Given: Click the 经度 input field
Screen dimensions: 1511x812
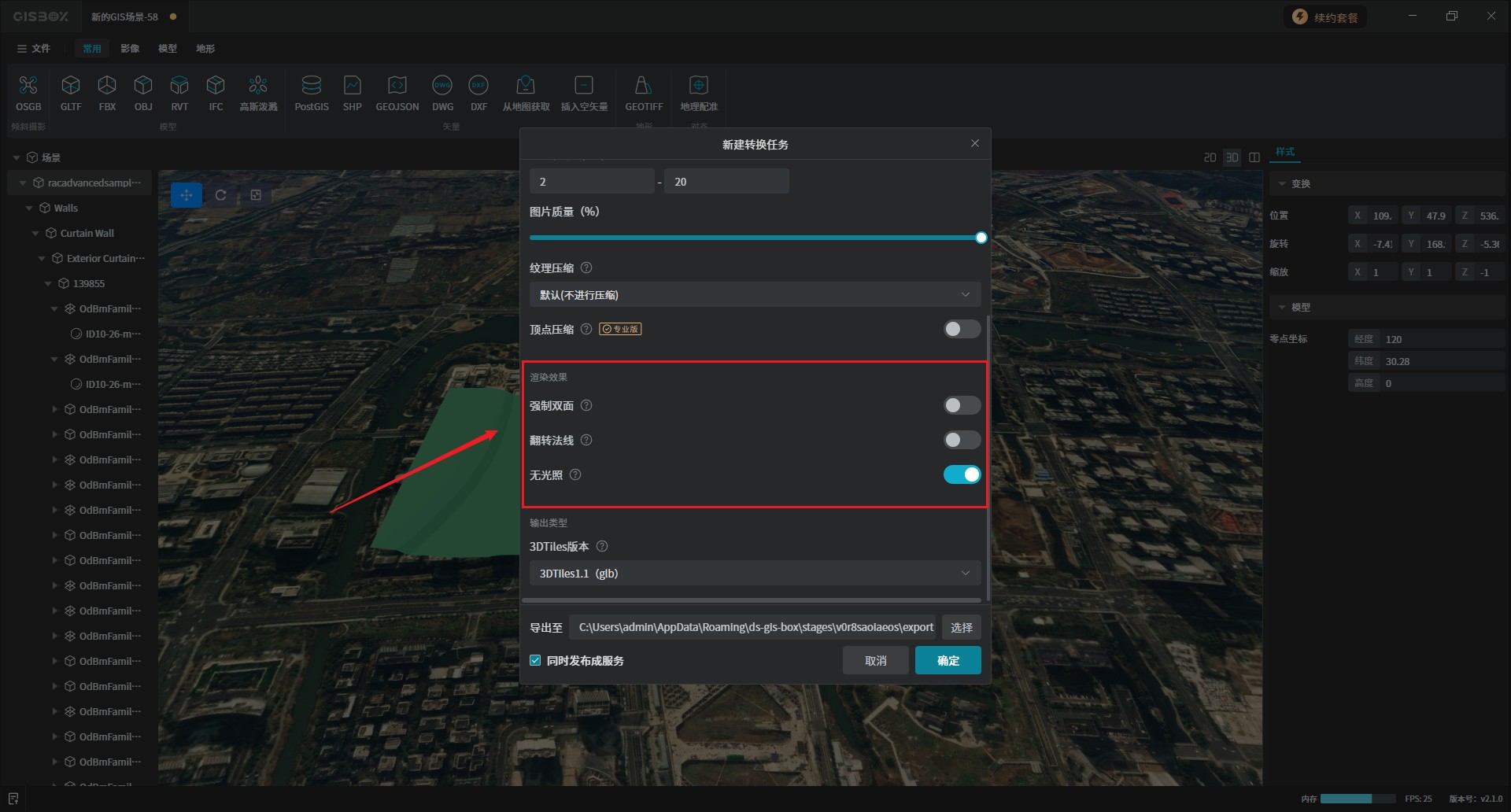Looking at the screenshot, I should point(1440,339).
